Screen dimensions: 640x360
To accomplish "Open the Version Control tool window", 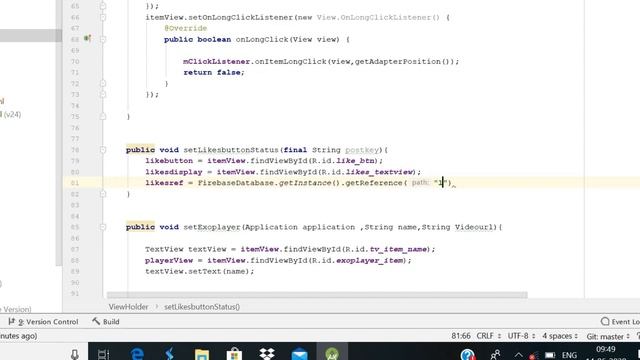I will [x=43, y=322].
